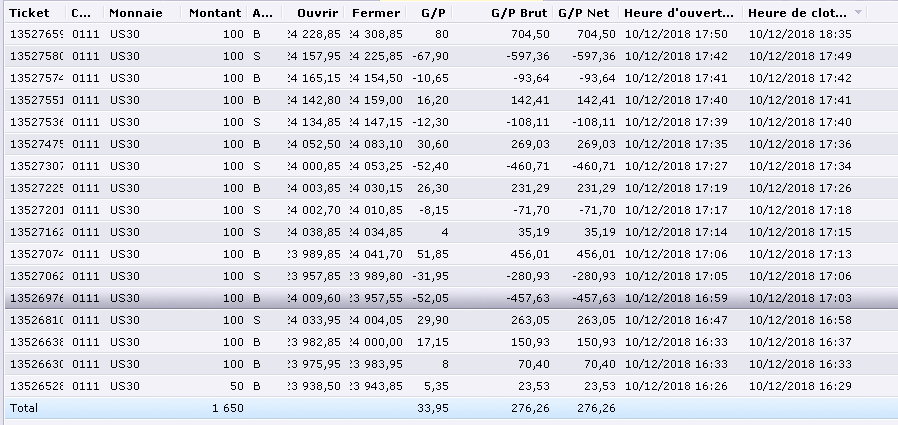Select the trade row with ticket 13527659
The height and width of the screenshot is (425, 898).
coord(37,34)
